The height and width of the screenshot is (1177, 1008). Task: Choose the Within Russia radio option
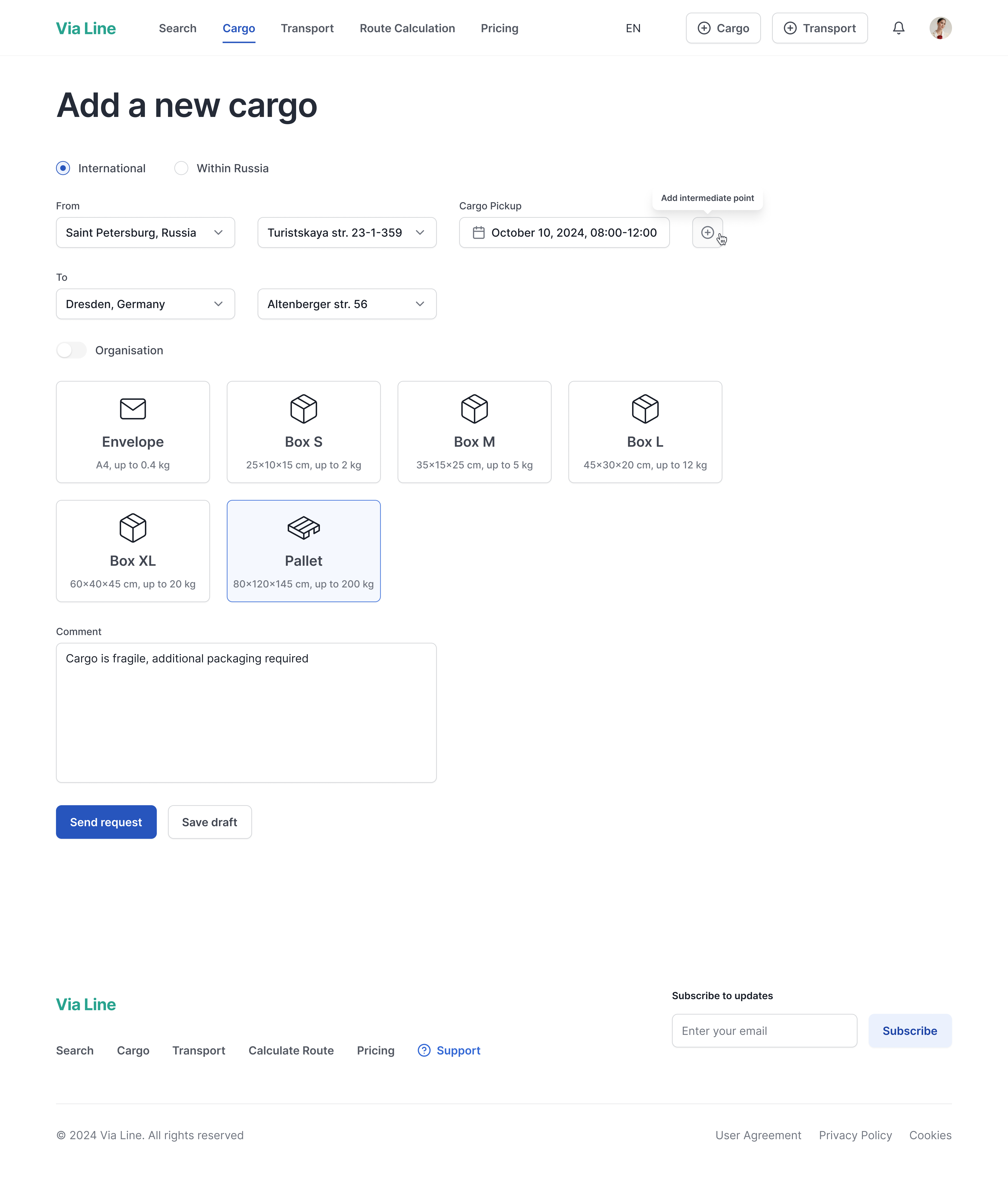coord(181,168)
